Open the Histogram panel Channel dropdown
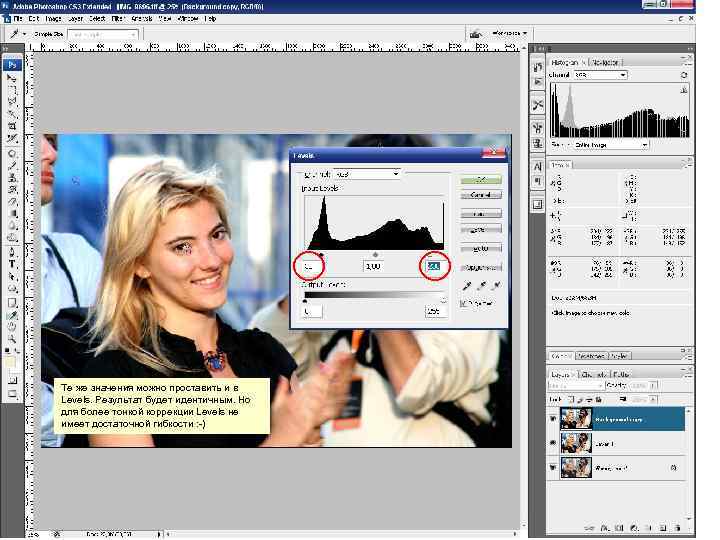 (600, 75)
